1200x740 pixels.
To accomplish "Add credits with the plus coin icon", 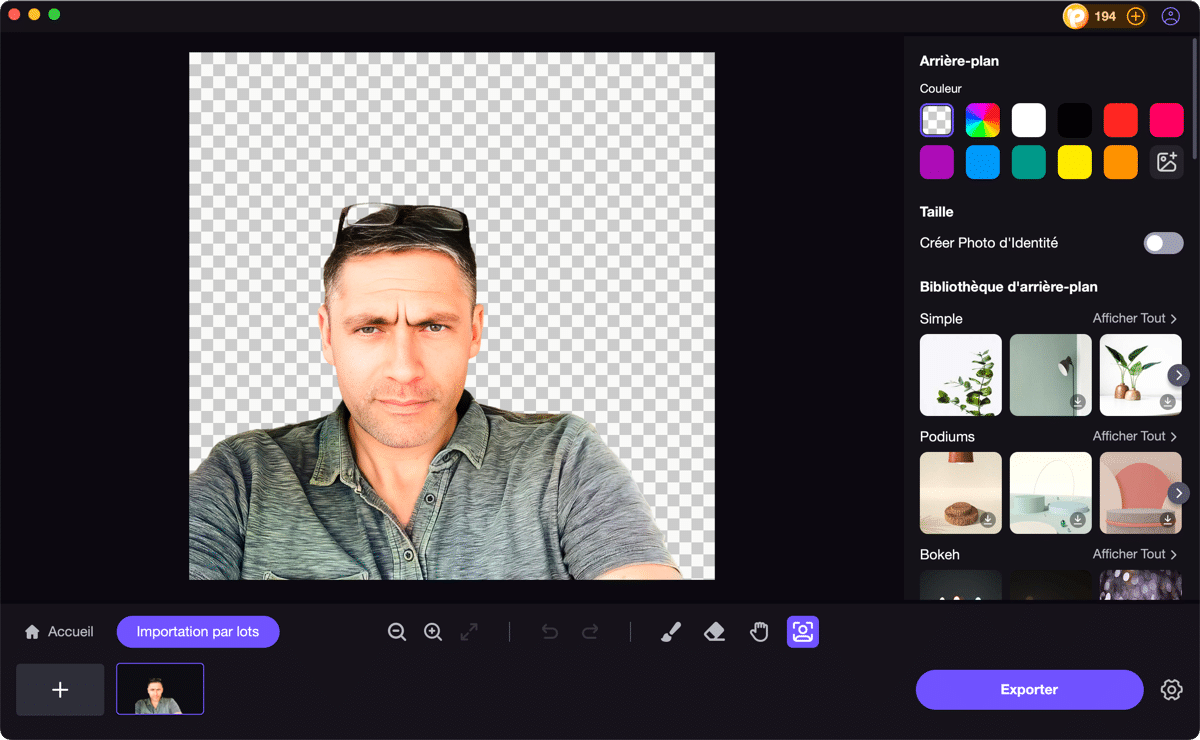I will tap(1135, 16).
